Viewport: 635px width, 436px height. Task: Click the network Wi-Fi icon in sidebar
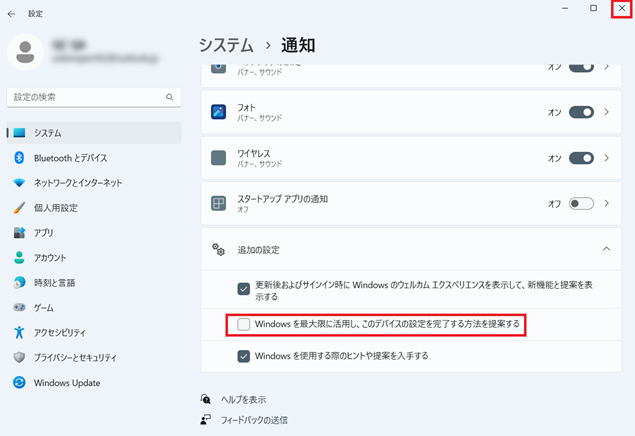19,183
